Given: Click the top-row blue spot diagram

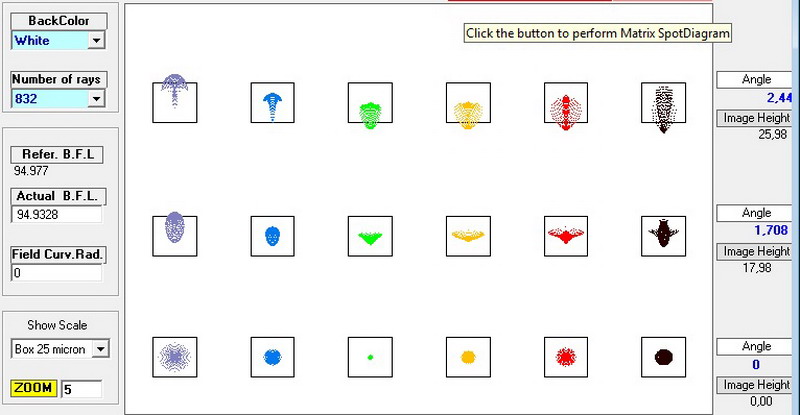Looking at the screenshot, I should click(272, 103).
